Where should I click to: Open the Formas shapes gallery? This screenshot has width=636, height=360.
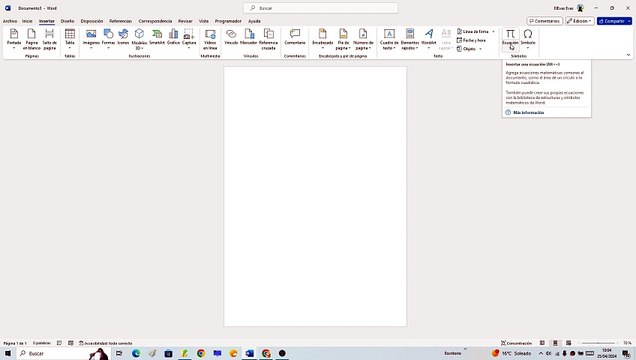coord(108,39)
